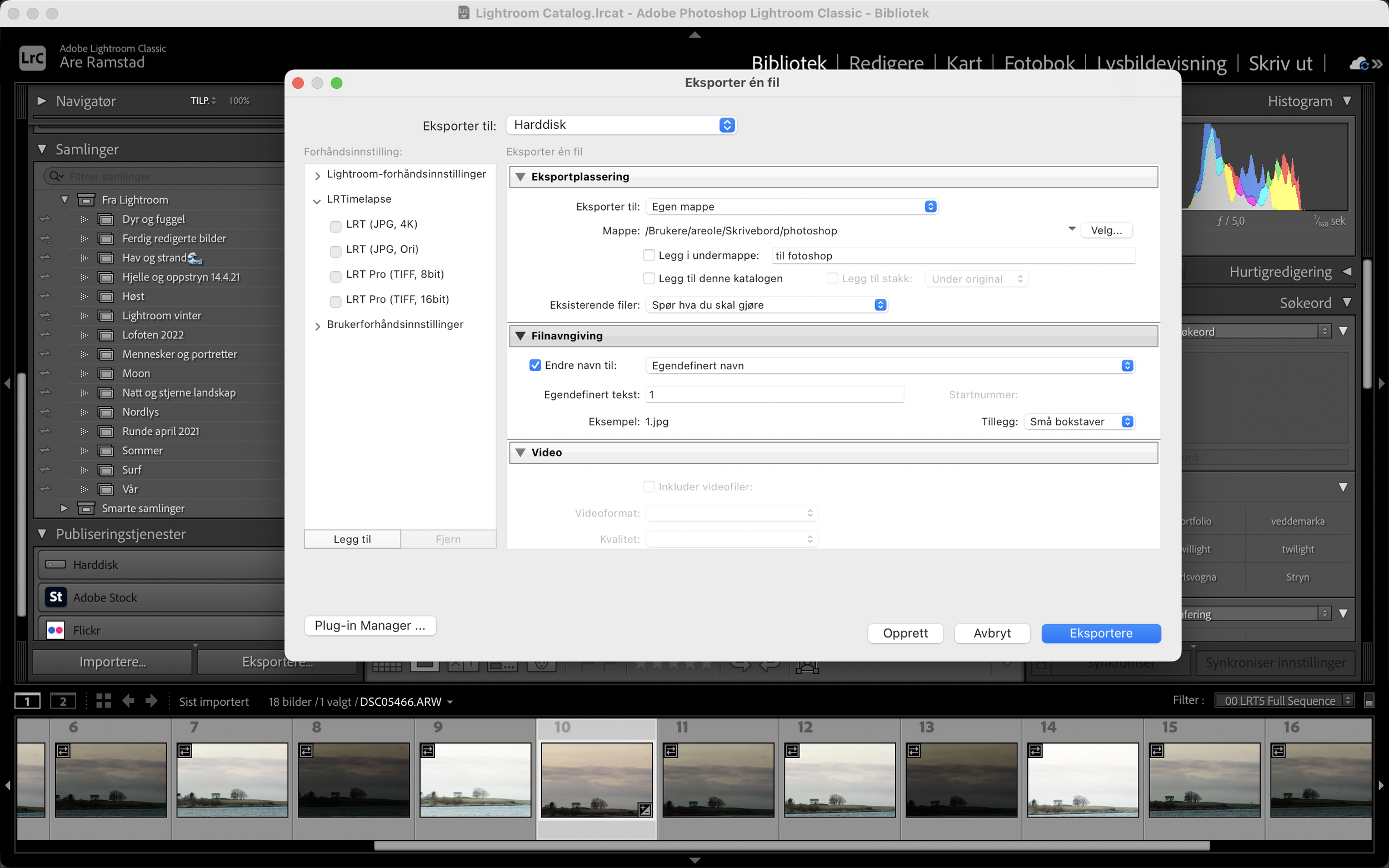Uncheck Endre navn til checkbox

pyautogui.click(x=535, y=365)
